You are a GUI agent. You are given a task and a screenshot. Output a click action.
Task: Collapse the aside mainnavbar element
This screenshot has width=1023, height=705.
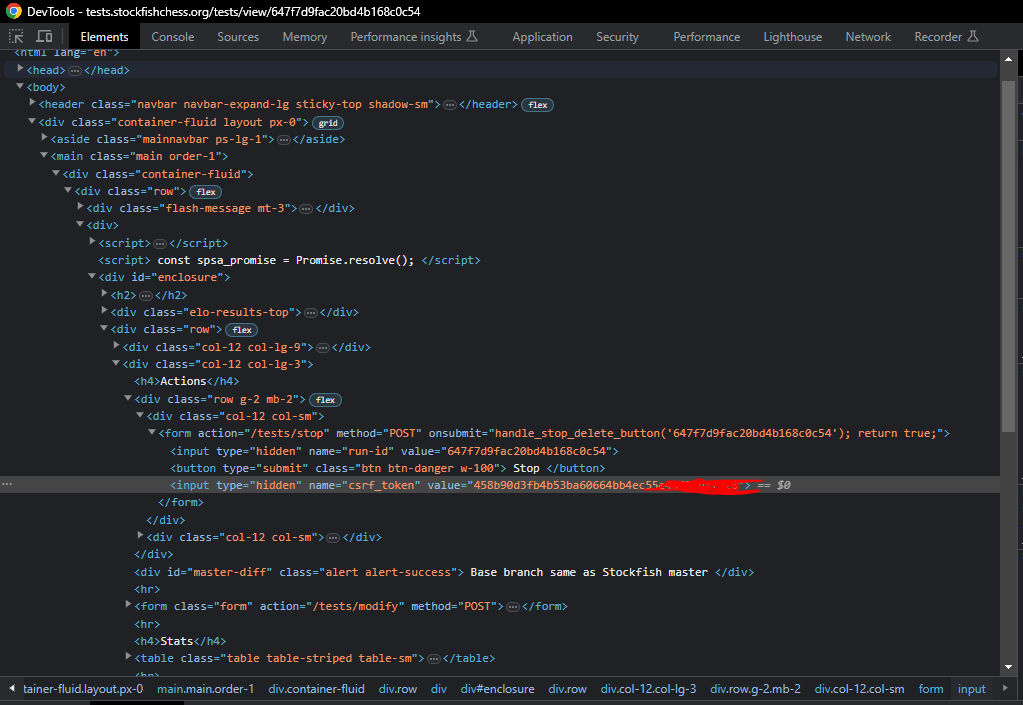pyautogui.click(x=44, y=138)
